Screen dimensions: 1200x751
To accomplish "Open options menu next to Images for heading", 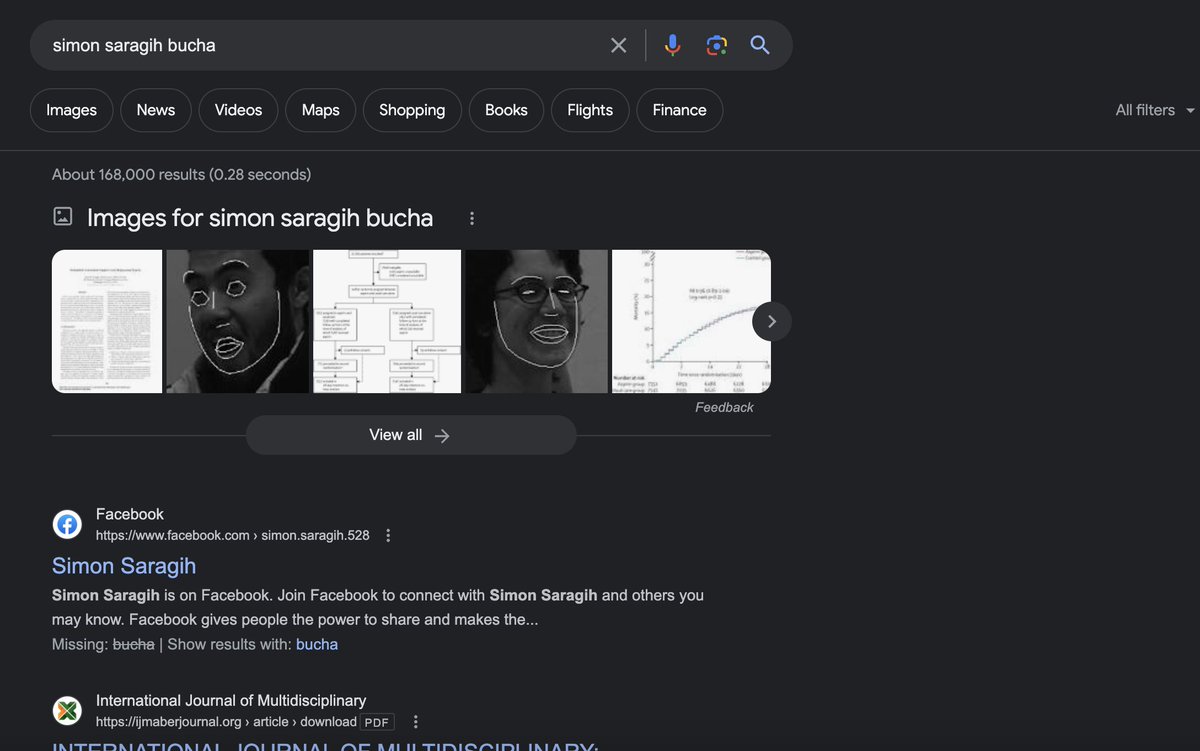I will (472, 218).
